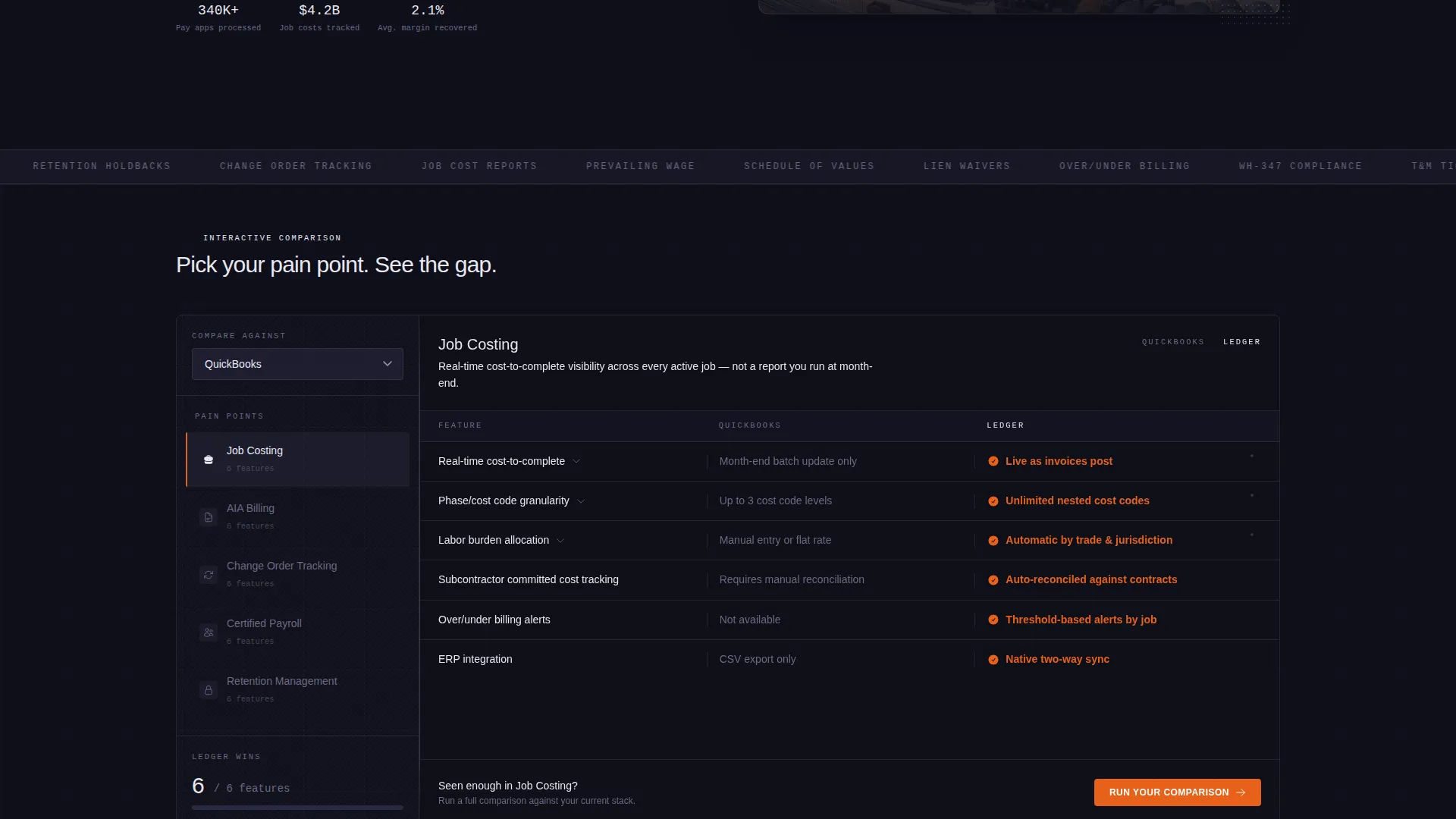Click the $4.2B job costs stat
1456x819 pixels.
[319, 17]
